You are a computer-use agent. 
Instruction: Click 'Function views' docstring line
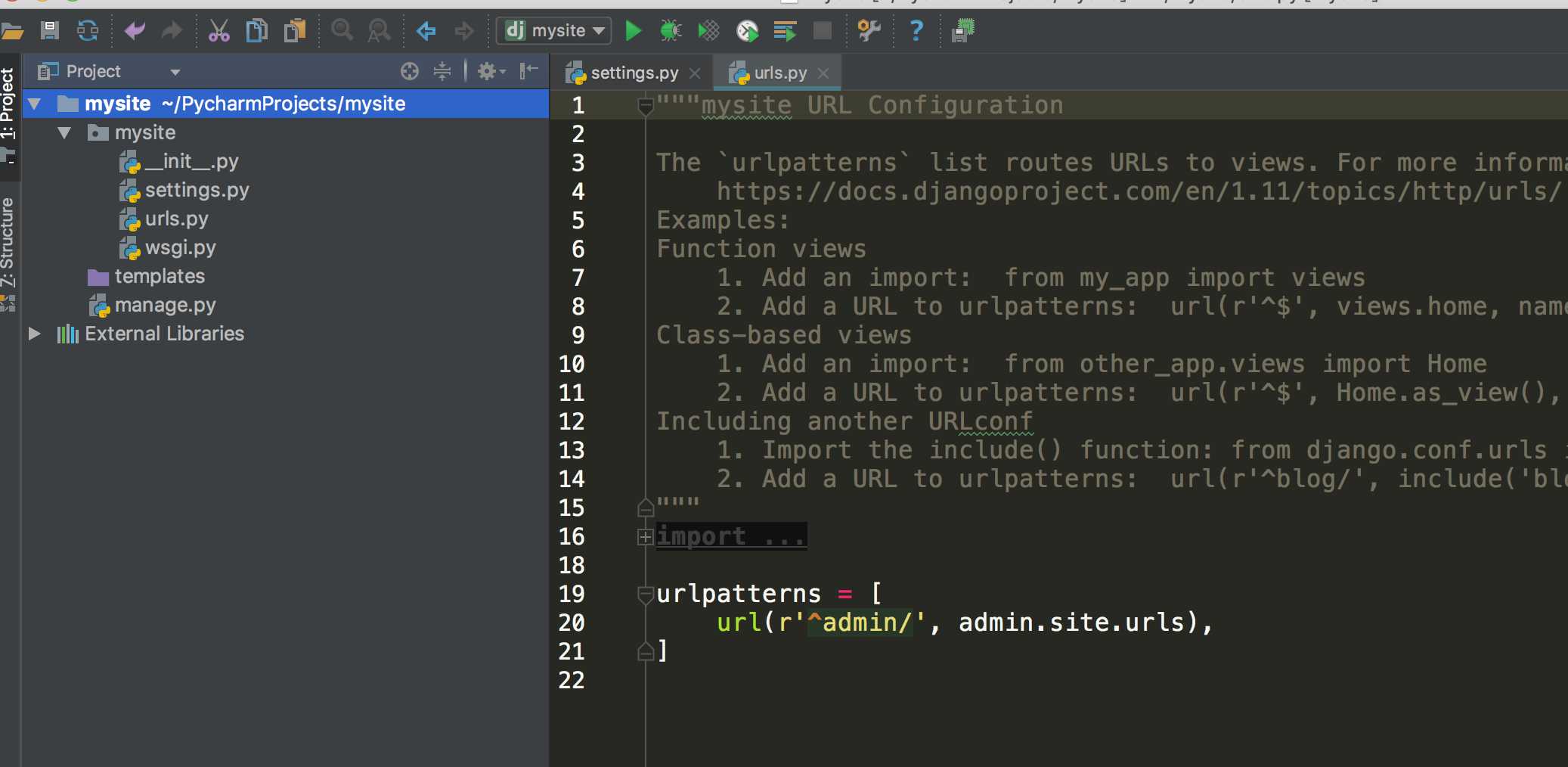761,249
